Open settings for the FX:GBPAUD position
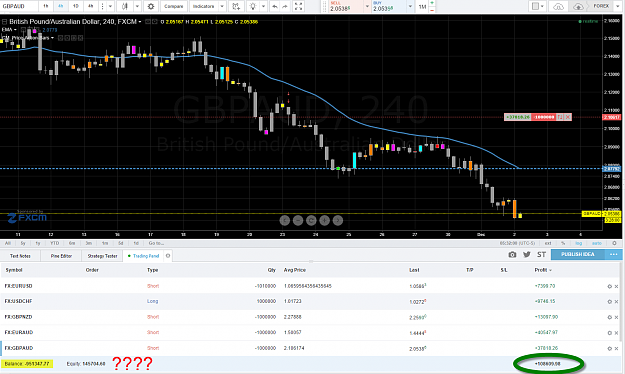The height and width of the screenshot is (374, 625). click(x=609, y=348)
